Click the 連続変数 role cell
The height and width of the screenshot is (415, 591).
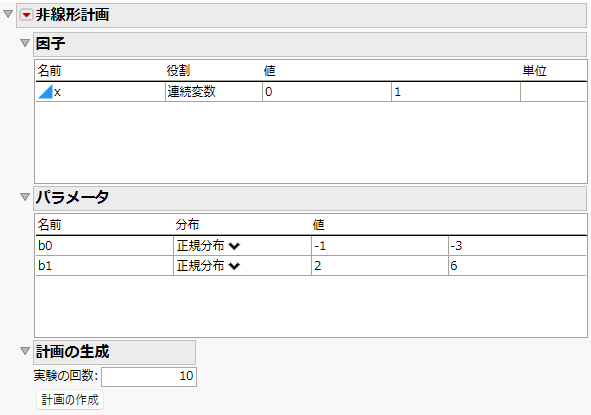[214, 92]
